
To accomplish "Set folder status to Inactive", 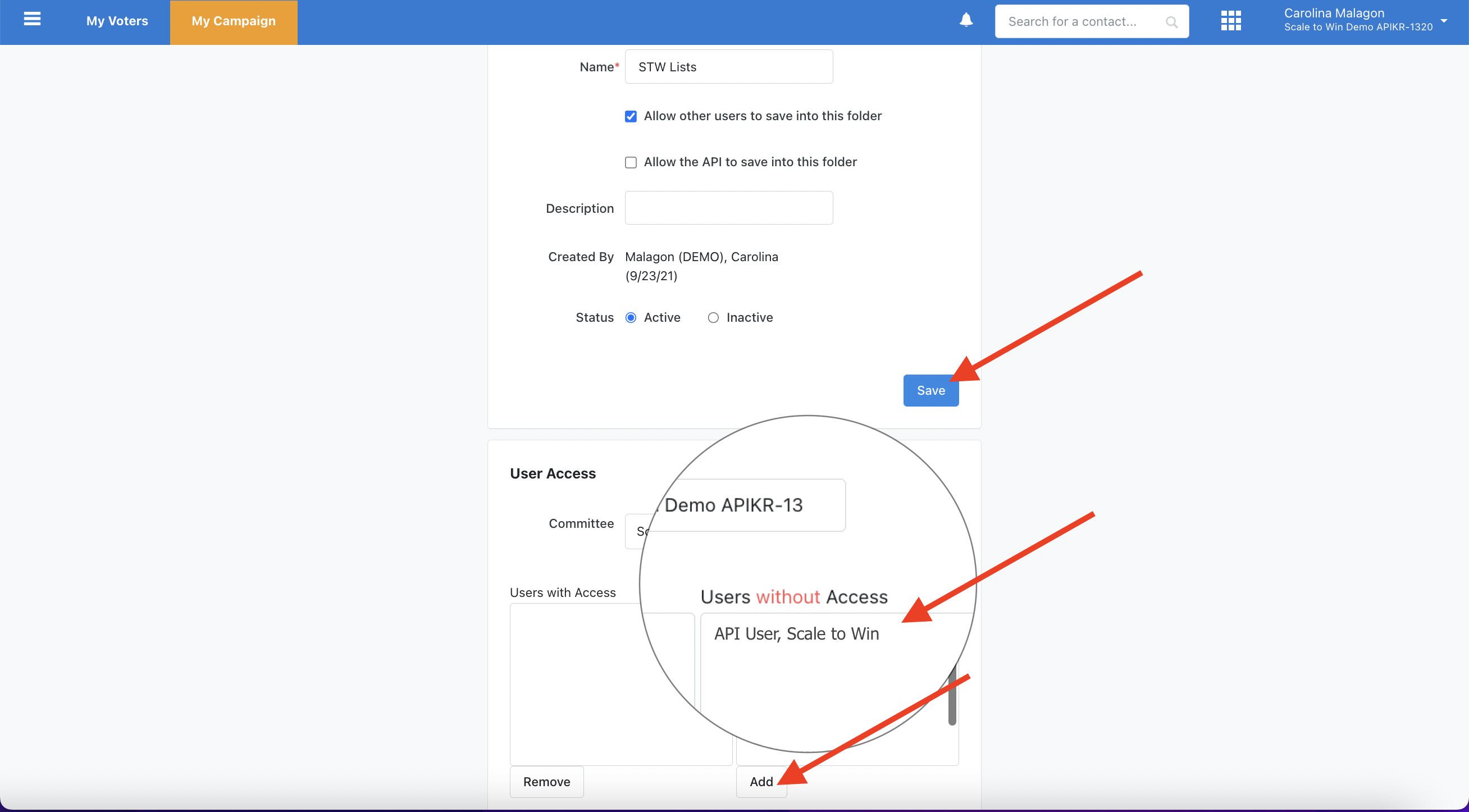I will pos(713,318).
